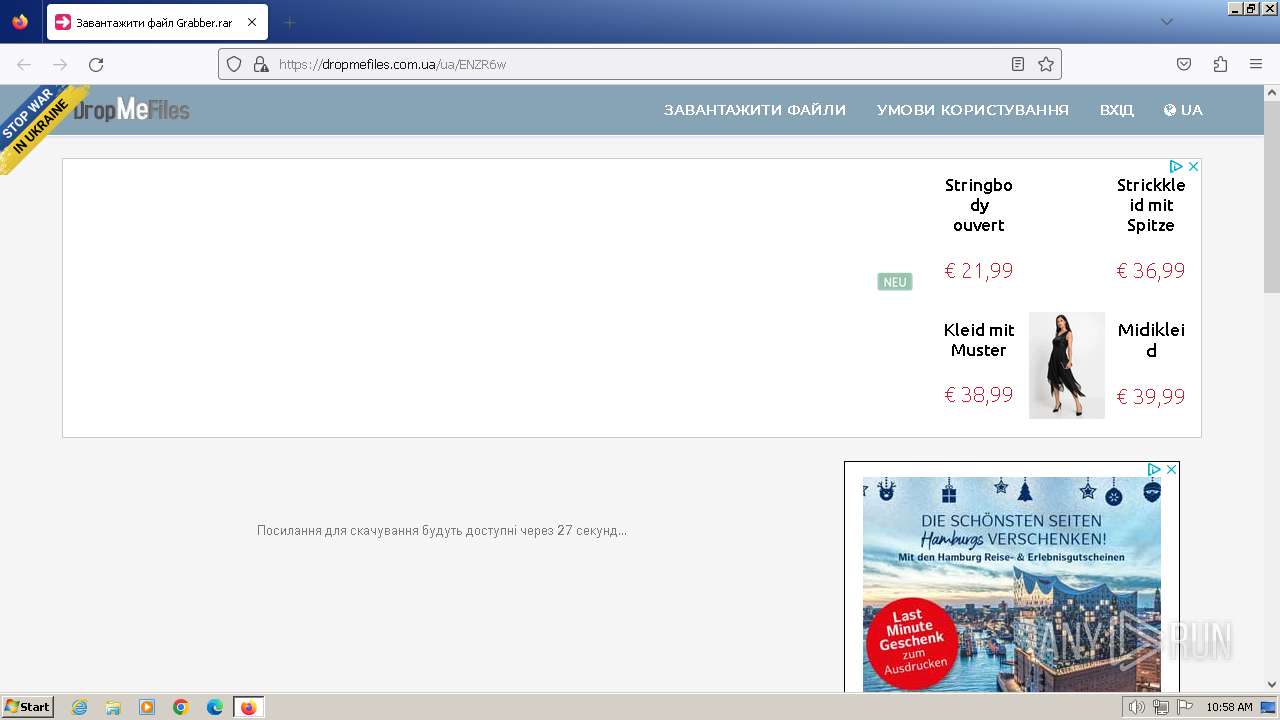The image size is (1280, 720).
Task: Open the extensions puzzle icon
Action: 1220,64
